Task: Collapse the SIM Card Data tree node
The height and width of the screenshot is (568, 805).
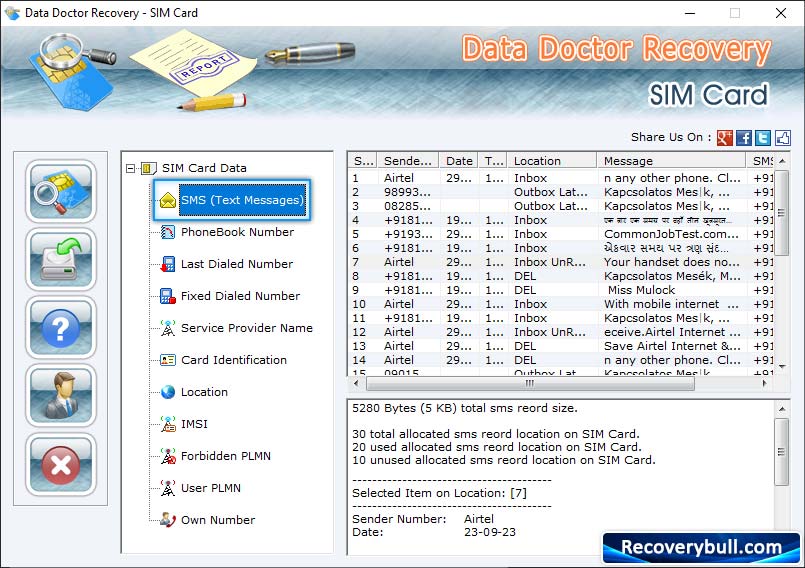Action: point(130,168)
